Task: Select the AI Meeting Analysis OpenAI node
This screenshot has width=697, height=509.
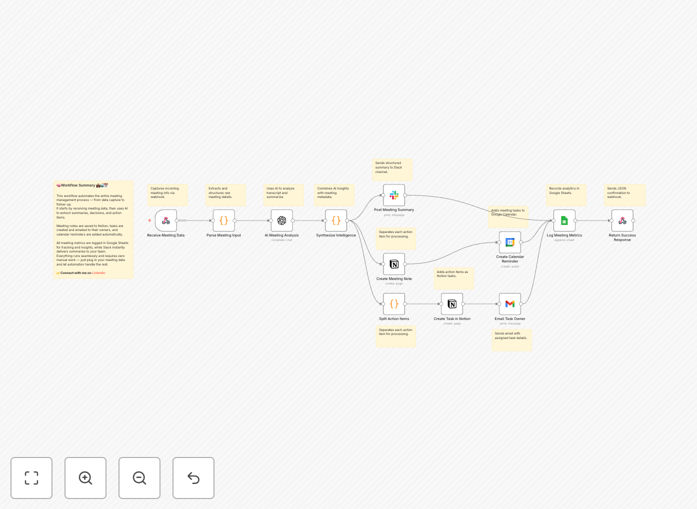Action: pyautogui.click(x=282, y=220)
